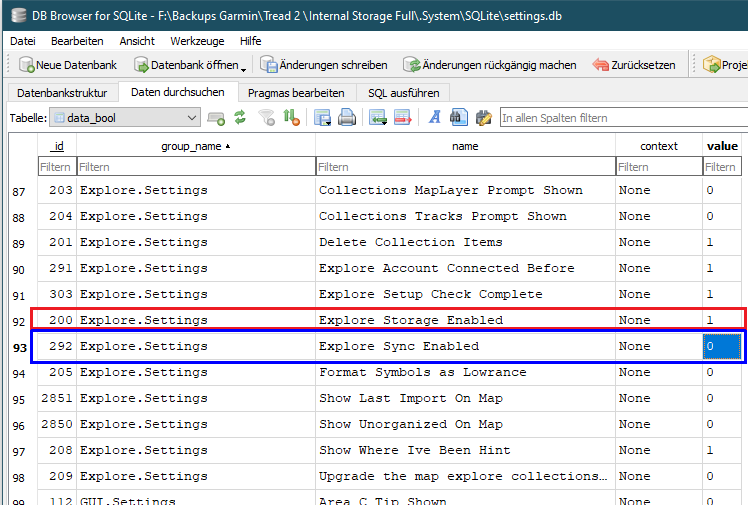Click the group_name cell in the _id 203 row
This screenshot has height=511, width=748.
point(196,190)
